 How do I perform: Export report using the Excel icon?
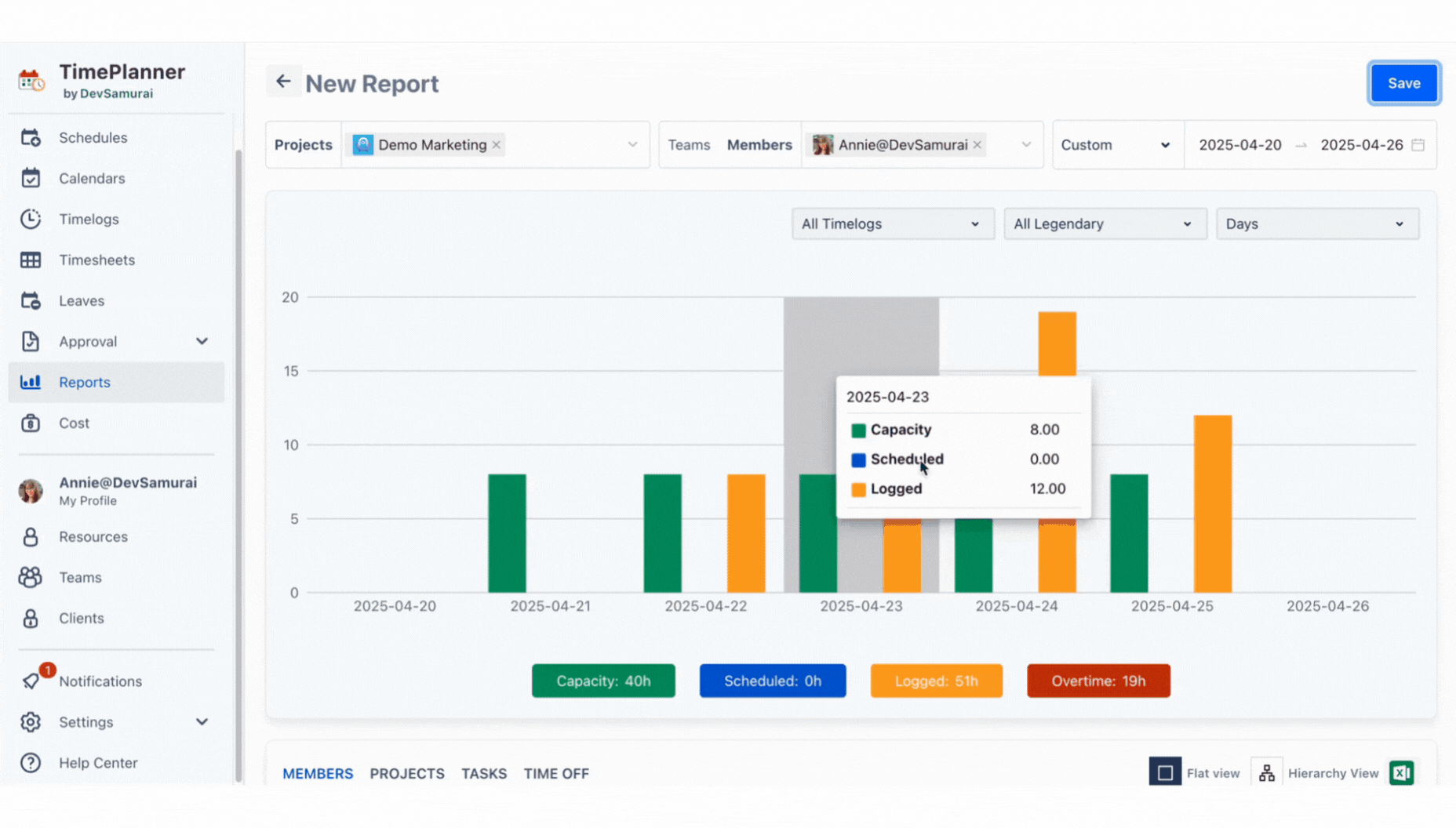pyautogui.click(x=1401, y=773)
